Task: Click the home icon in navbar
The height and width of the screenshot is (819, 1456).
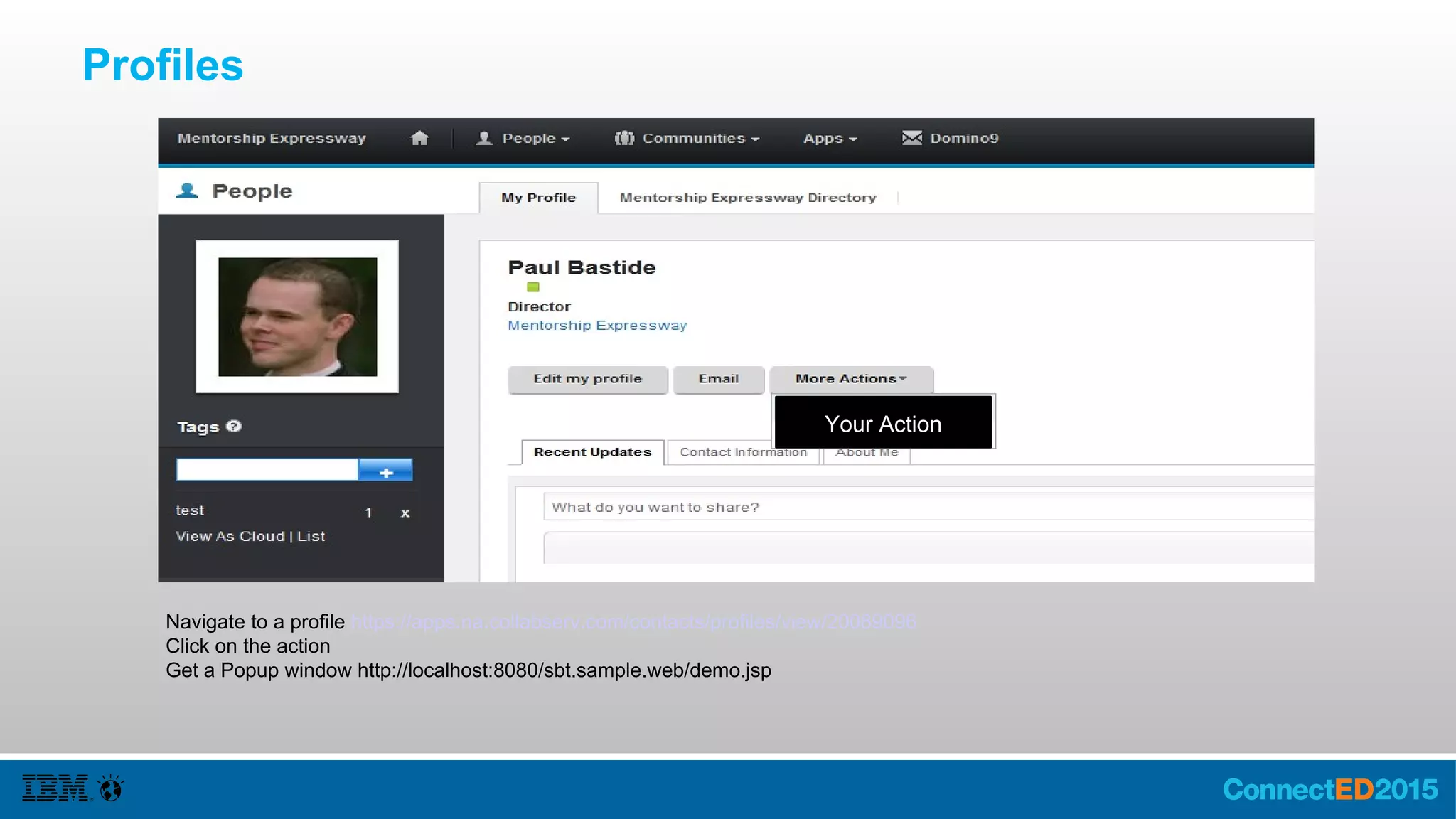Action: pos(419,138)
